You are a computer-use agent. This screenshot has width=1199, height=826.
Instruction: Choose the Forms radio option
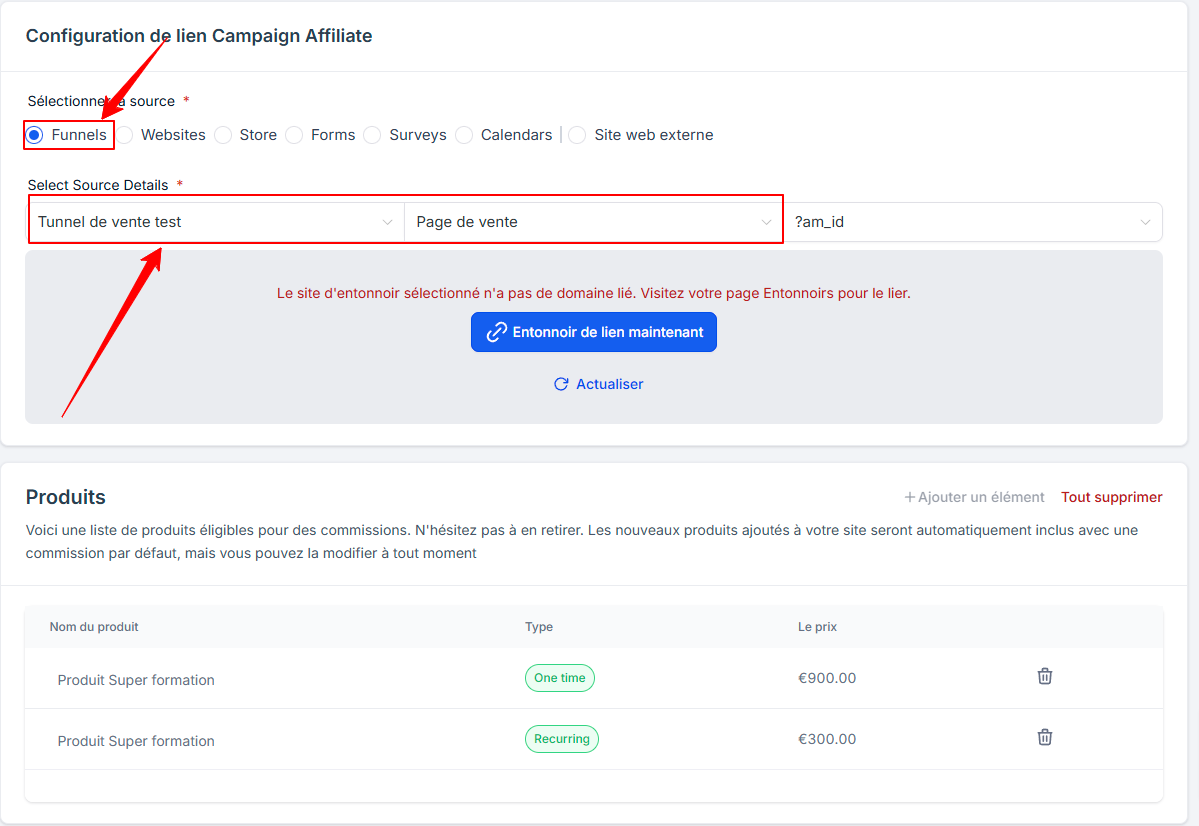coord(294,135)
